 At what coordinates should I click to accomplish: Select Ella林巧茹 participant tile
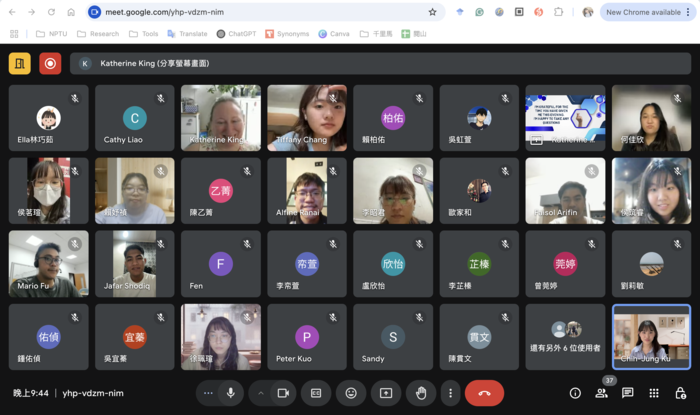pos(48,118)
